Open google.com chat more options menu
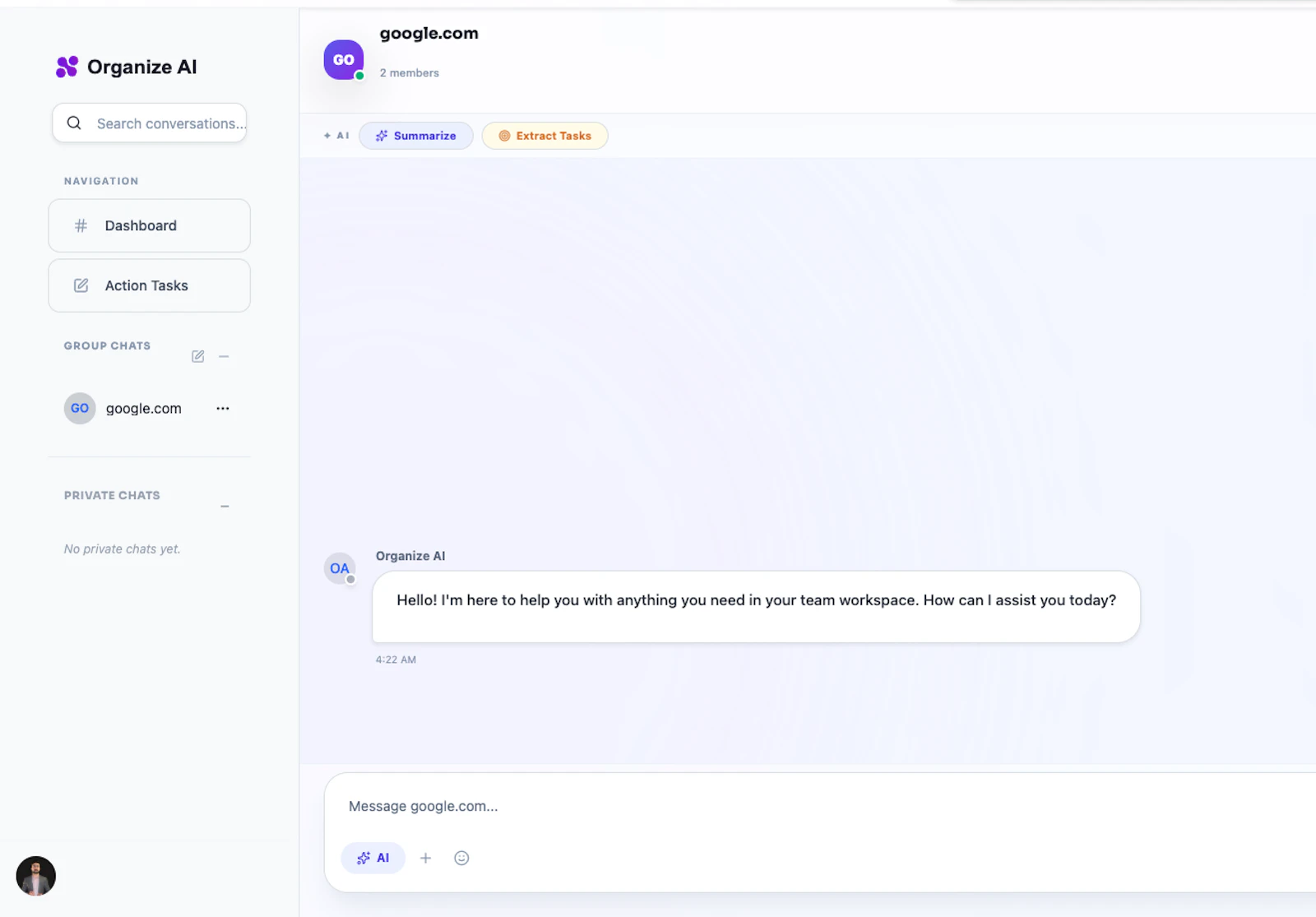This screenshot has height=917, width=1316. pos(223,408)
